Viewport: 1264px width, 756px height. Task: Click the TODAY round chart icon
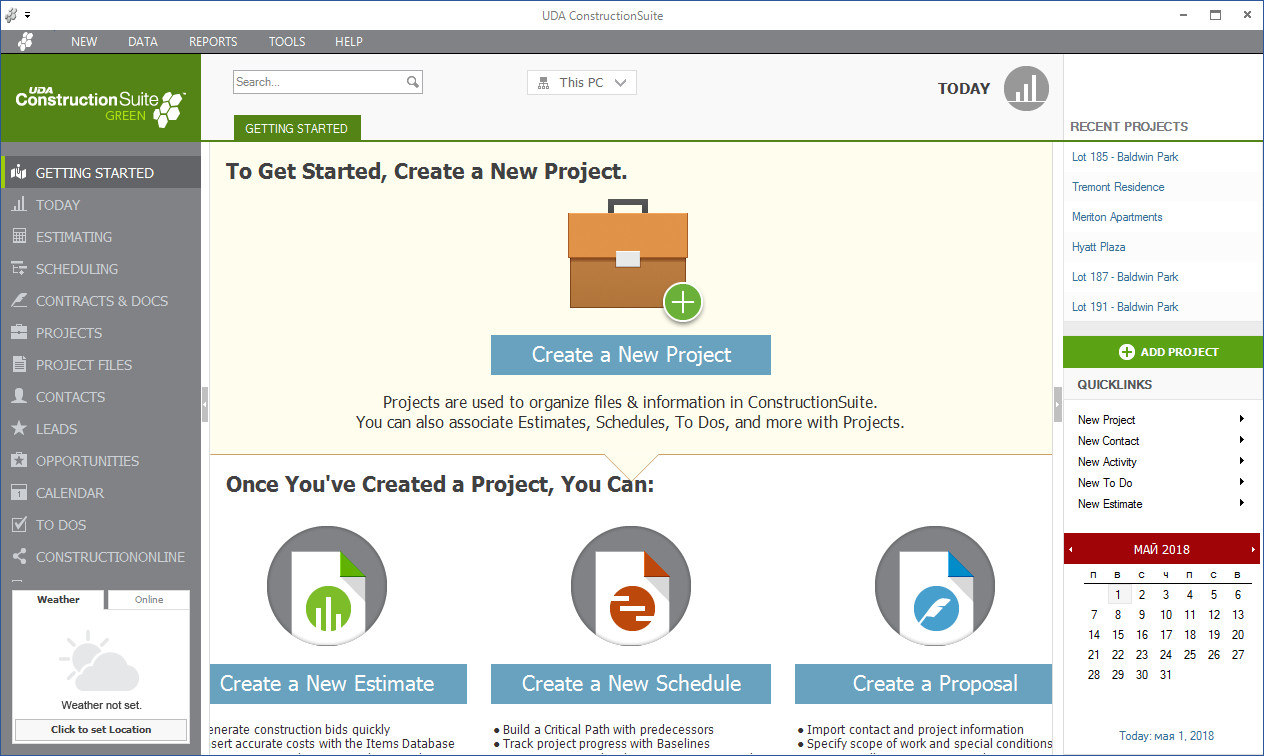(1026, 89)
